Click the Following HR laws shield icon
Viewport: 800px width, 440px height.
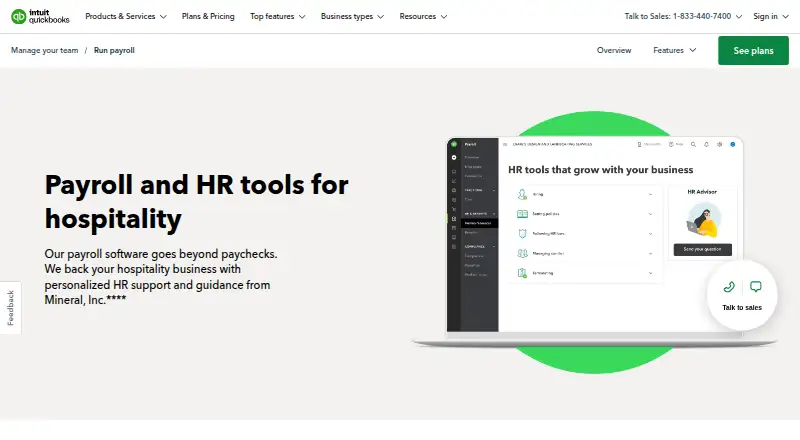coord(522,234)
